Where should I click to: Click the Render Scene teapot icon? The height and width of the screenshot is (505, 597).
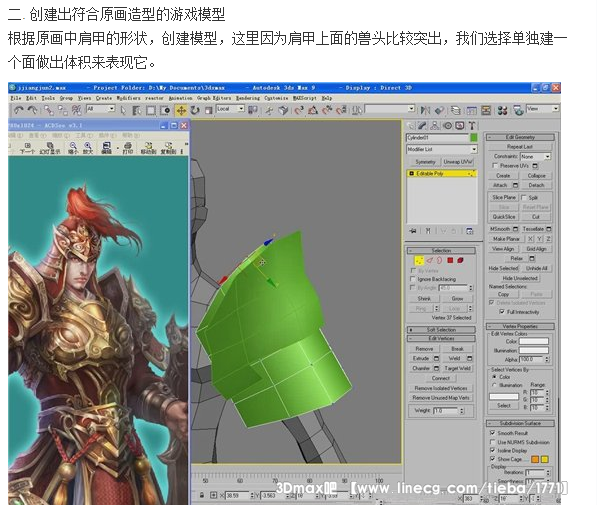point(518,110)
